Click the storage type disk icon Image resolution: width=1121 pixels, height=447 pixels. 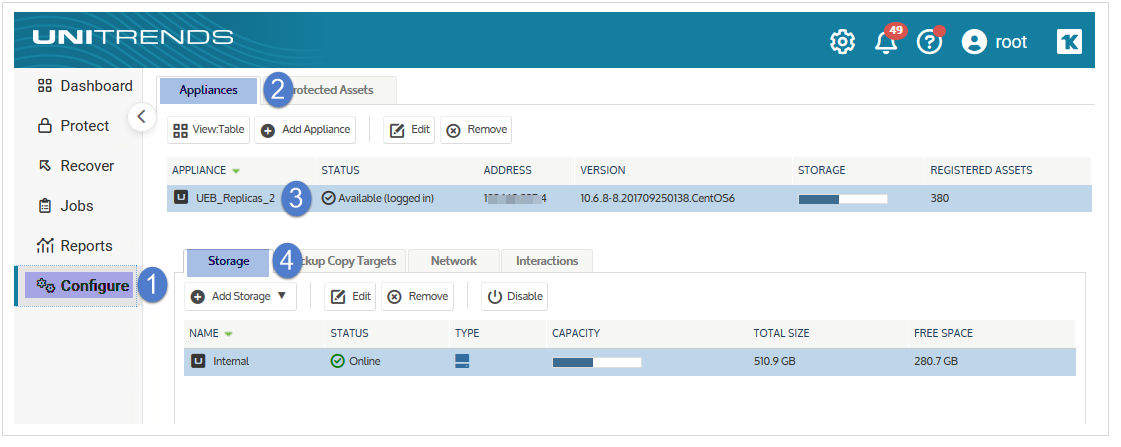[462, 361]
